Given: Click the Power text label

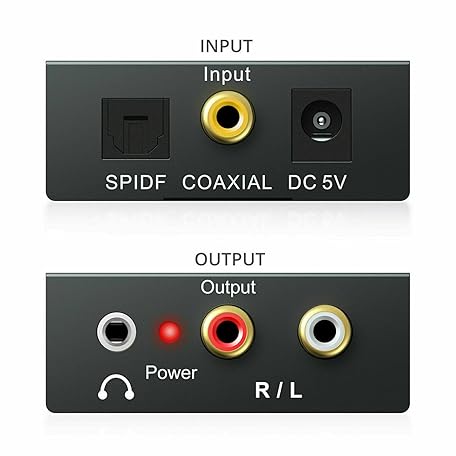Looking at the screenshot, I should (x=171, y=372).
